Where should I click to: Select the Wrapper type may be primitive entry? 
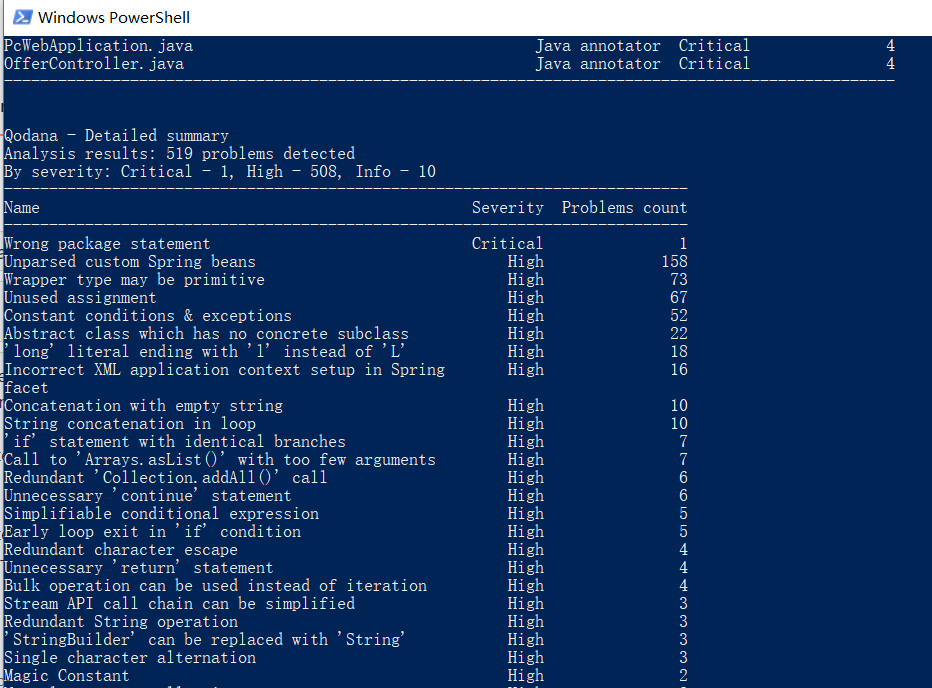tap(135, 279)
